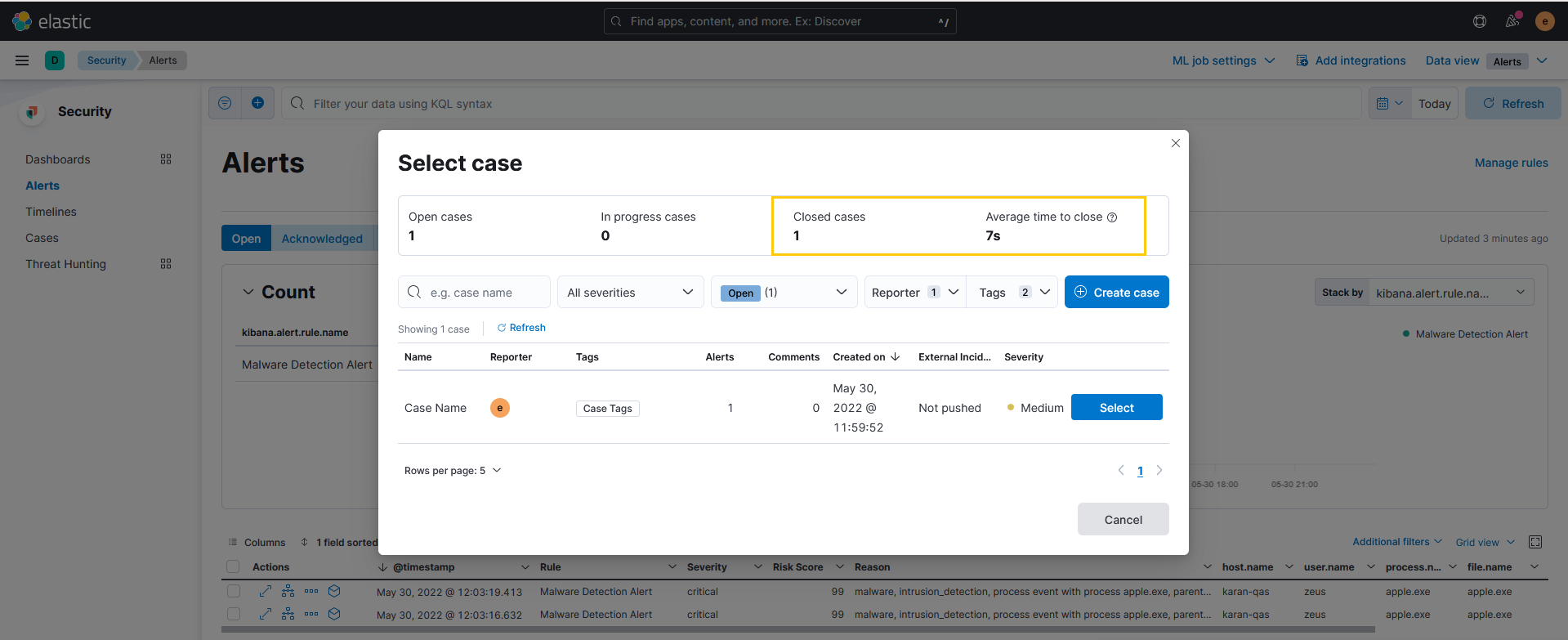Change the Rows per page setting
The height and width of the screenshot is (640, 1568).
[453, 471]
